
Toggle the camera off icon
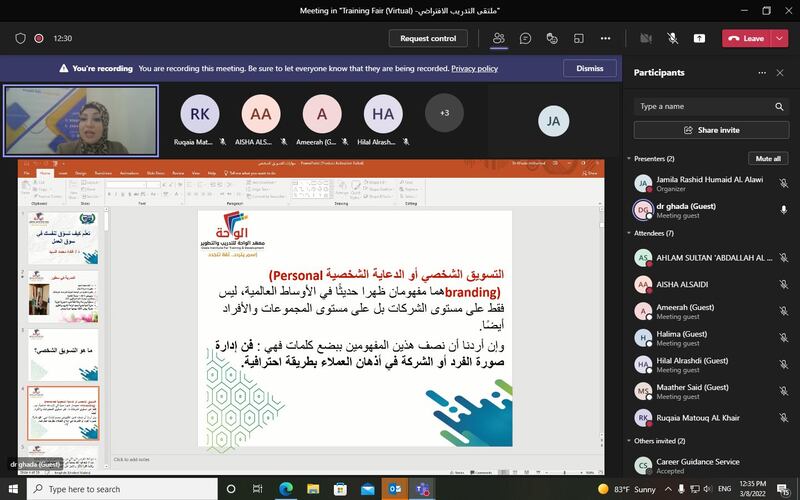pyautogui.click(x=646, y=38)
